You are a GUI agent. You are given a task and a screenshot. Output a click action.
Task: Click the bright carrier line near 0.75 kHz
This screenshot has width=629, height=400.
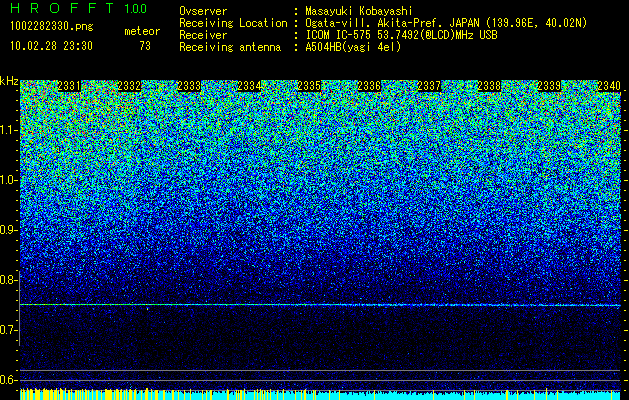coord(320,305)
